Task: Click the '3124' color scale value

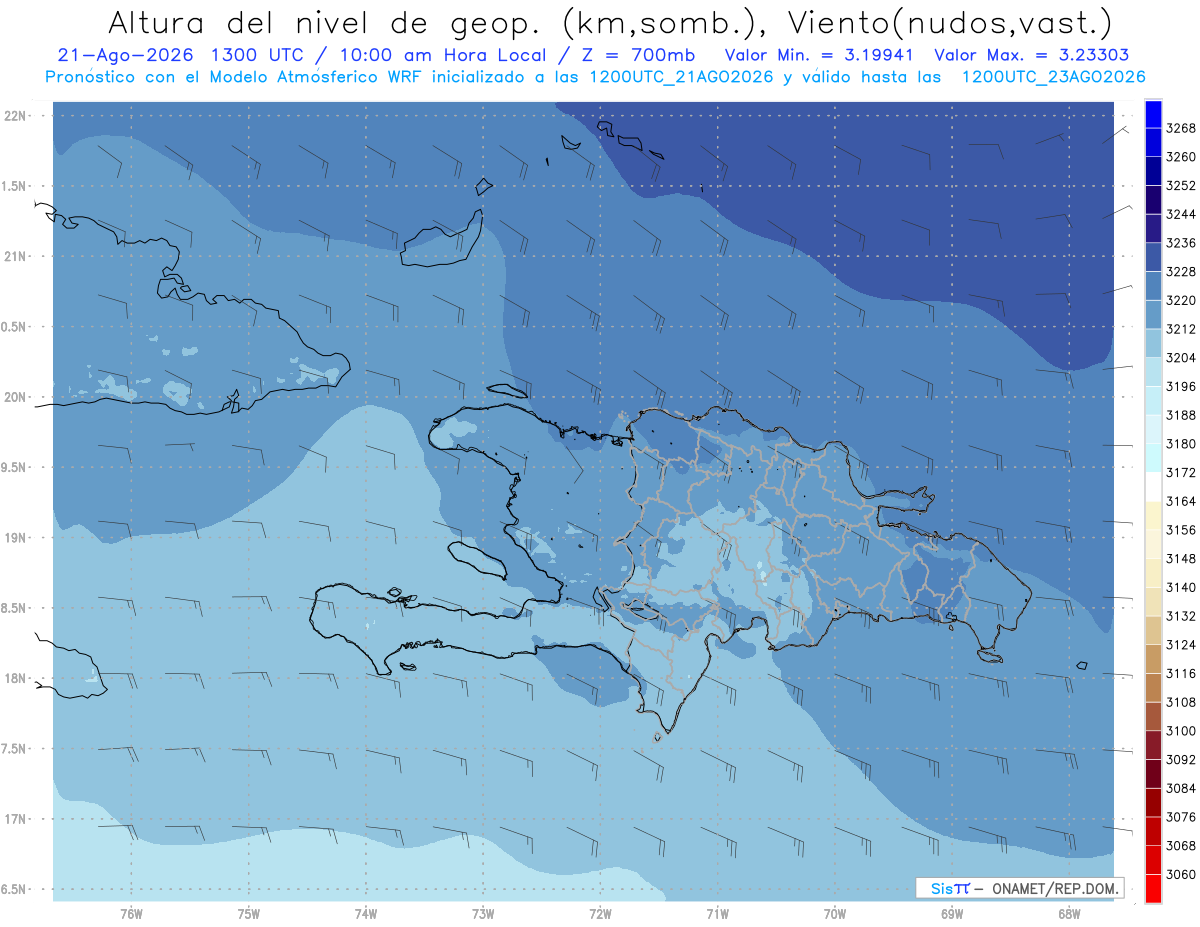Action: (1181, 644)
